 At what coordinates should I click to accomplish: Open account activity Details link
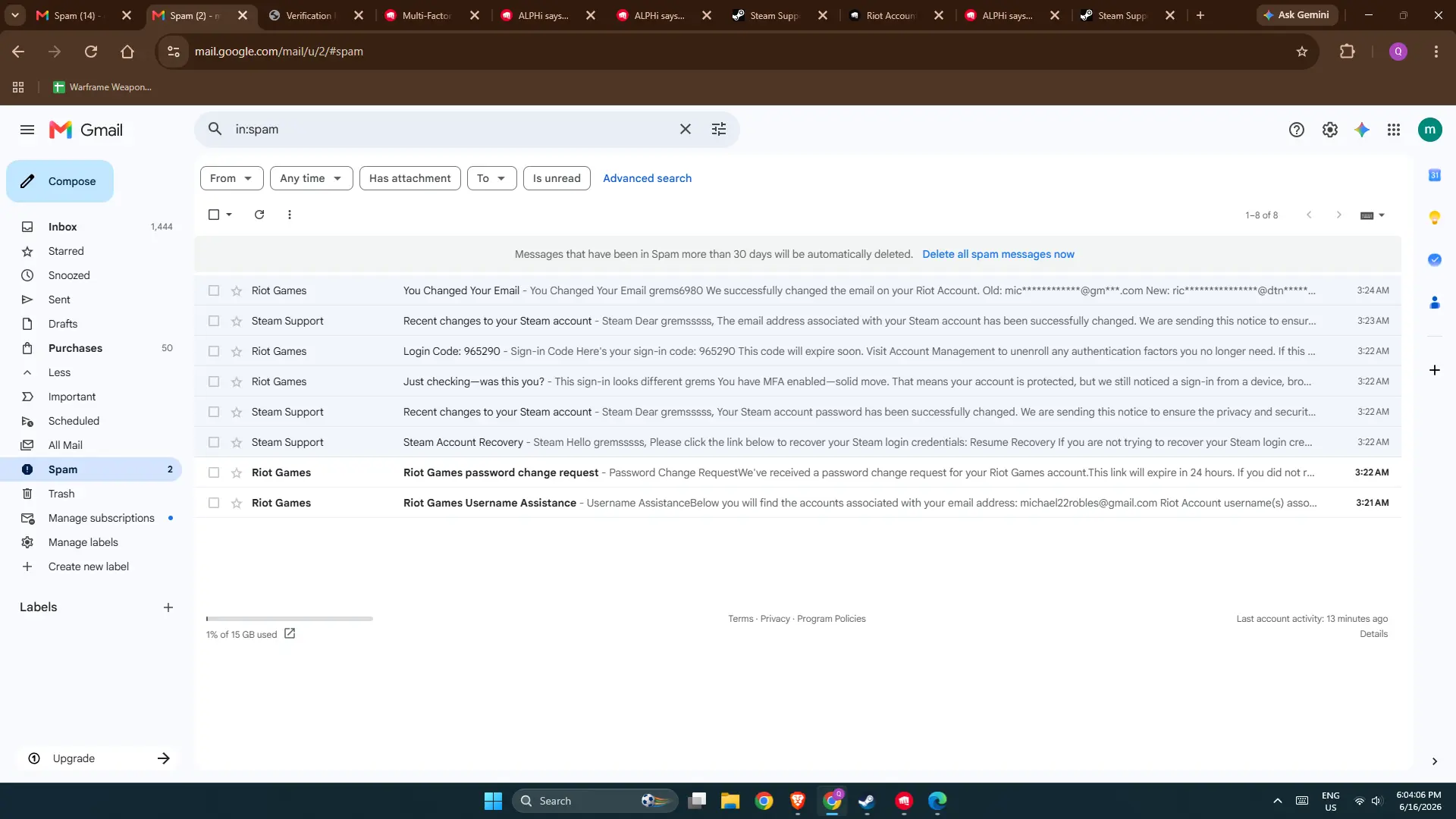[x=1373, y=634]
